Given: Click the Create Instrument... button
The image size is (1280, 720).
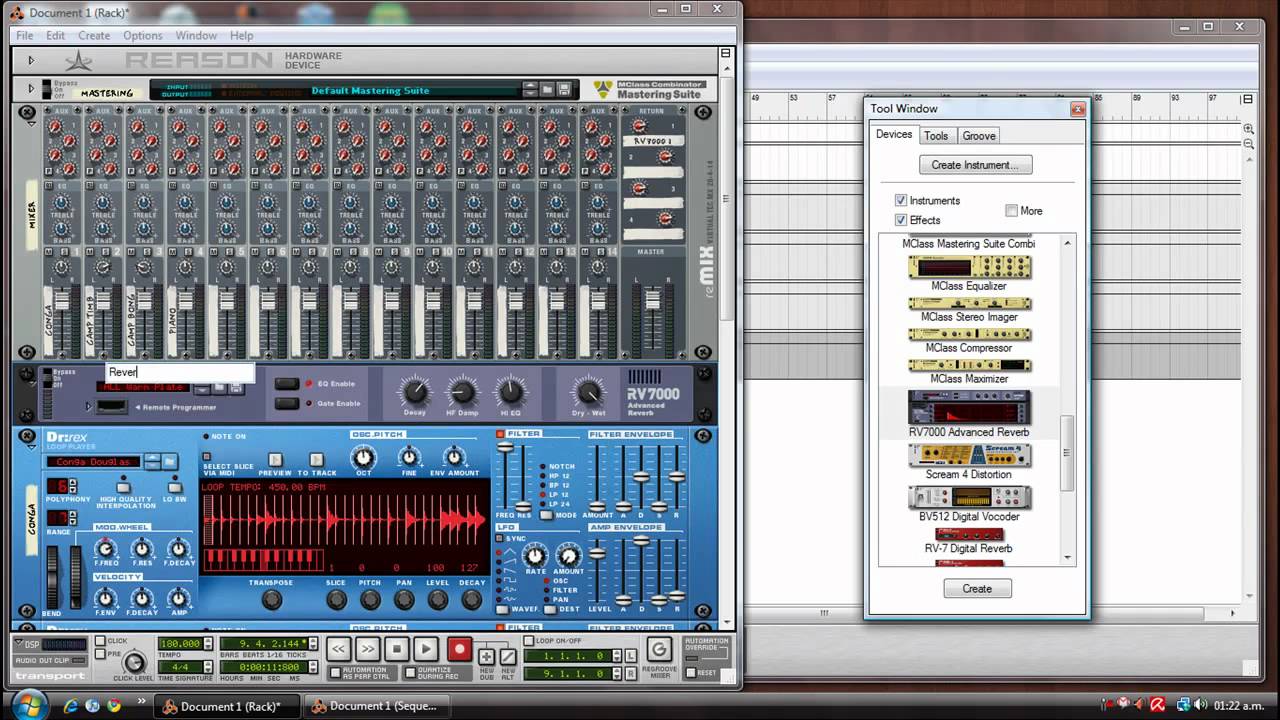Looking at the screenshot, I should click(975, 165).
